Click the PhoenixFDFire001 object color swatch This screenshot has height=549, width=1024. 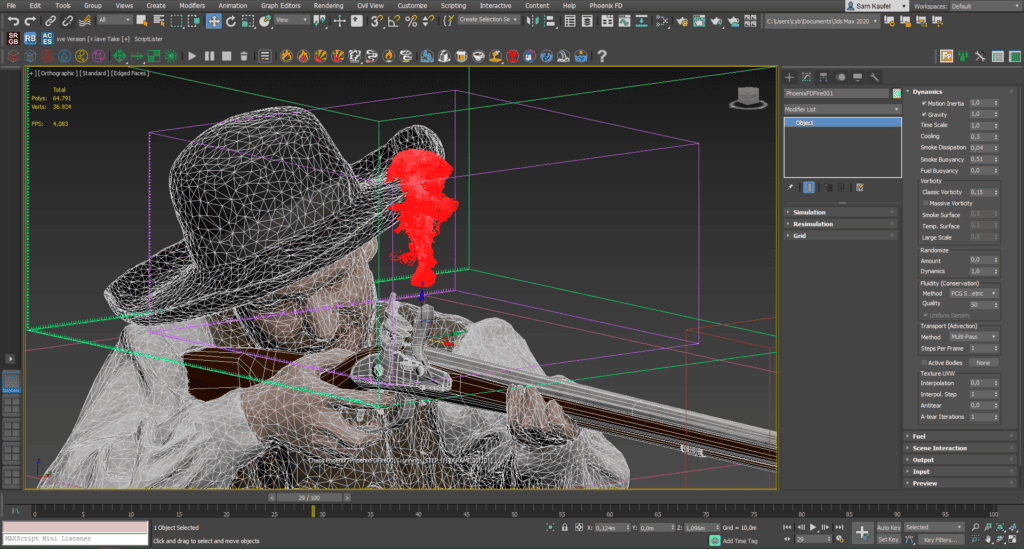(897, 93)
